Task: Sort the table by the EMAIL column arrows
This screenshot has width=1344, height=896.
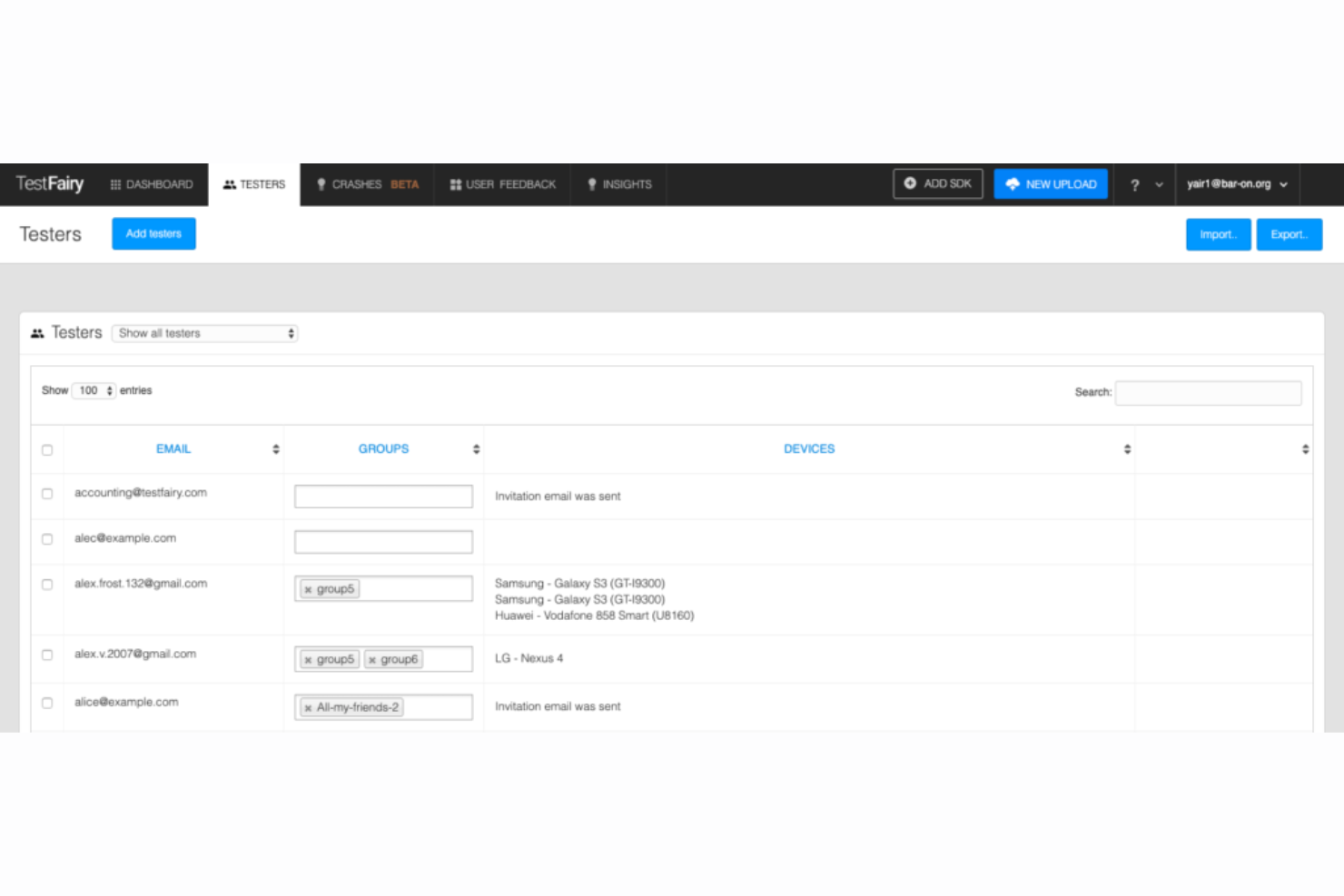Action: point(274,448)
